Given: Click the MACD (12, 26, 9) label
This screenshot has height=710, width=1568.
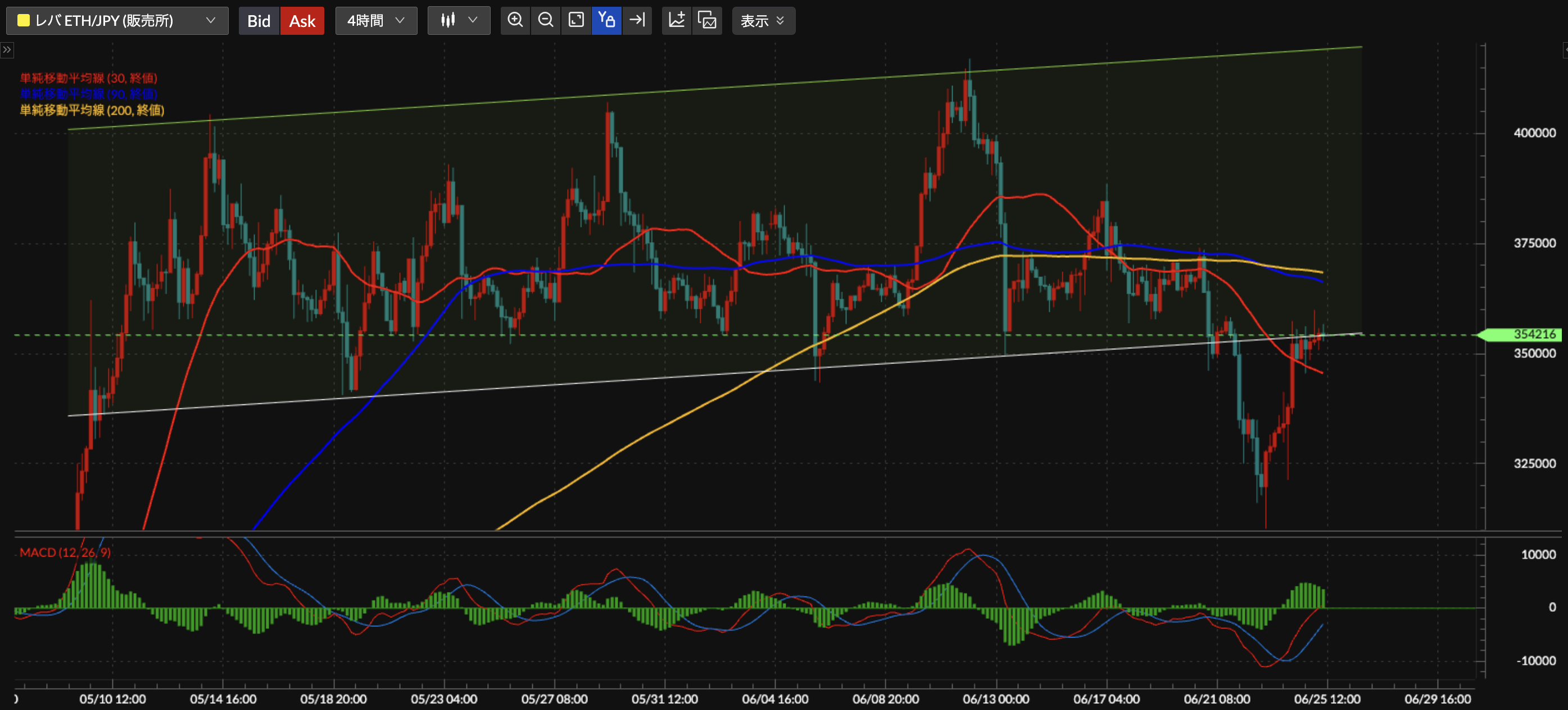Looking at the screenshot, I should 65,552.
